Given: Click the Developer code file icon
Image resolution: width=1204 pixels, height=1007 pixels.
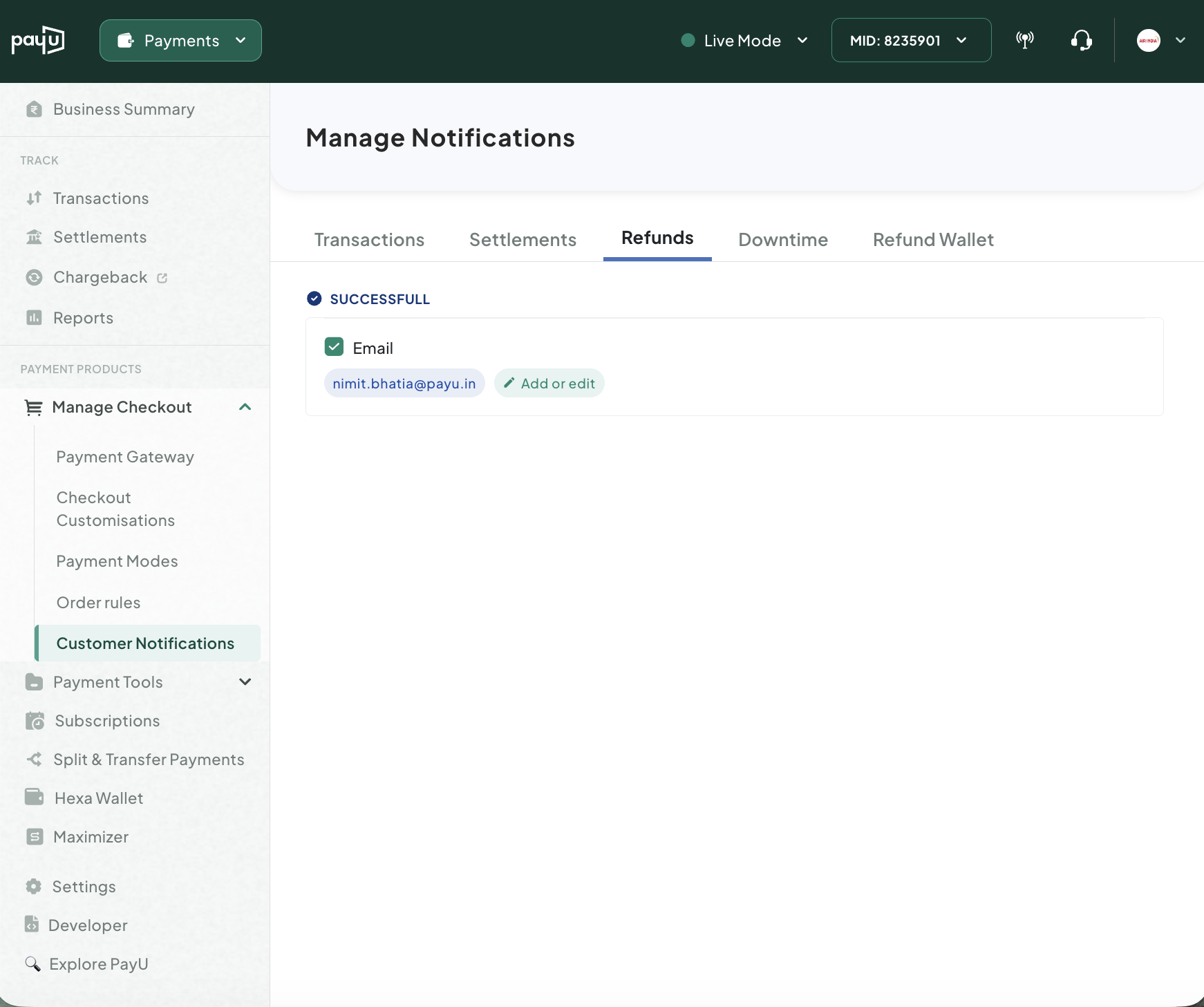Looking at the screenshot, I should point(32,924).
